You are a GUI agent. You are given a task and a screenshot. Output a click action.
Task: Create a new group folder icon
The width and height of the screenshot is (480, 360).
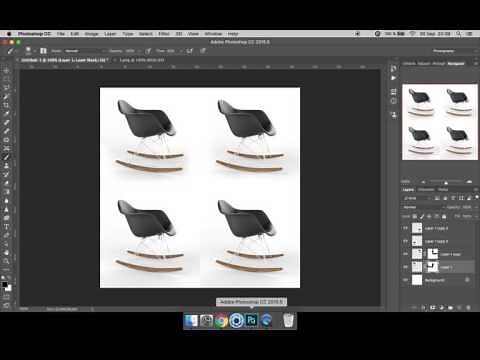click(x=451, y=307)
